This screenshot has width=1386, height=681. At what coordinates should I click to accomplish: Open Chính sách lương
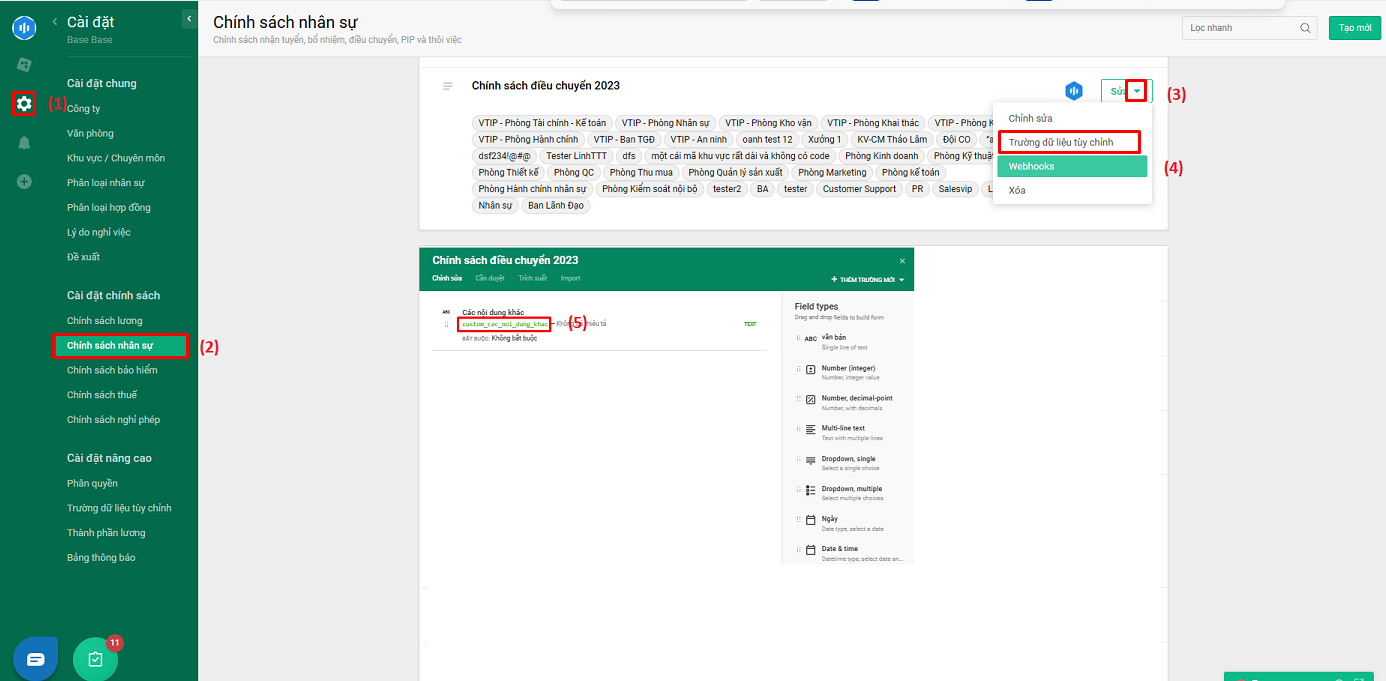[105, 320]
